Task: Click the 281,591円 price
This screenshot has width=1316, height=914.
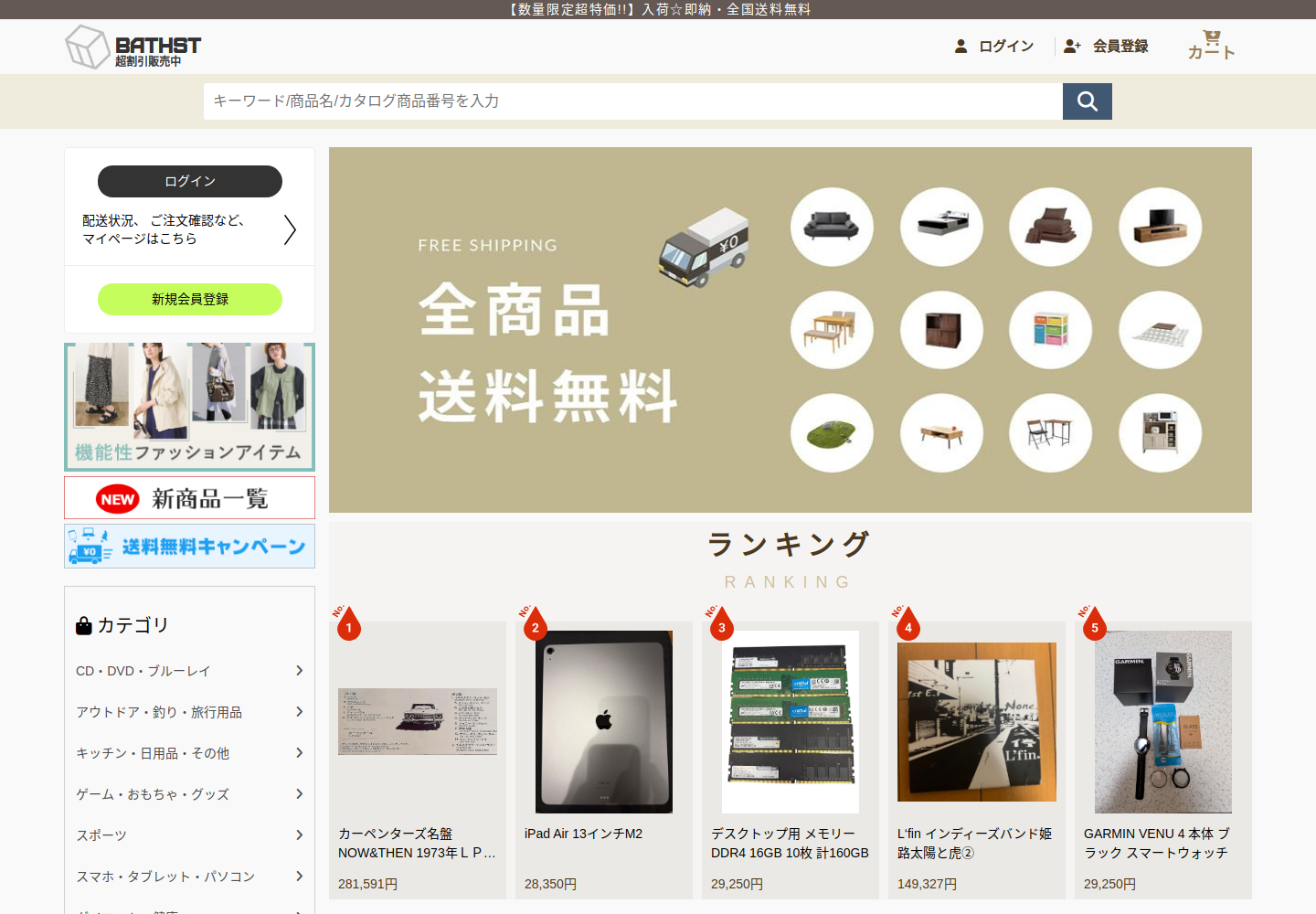Action: 367,884
